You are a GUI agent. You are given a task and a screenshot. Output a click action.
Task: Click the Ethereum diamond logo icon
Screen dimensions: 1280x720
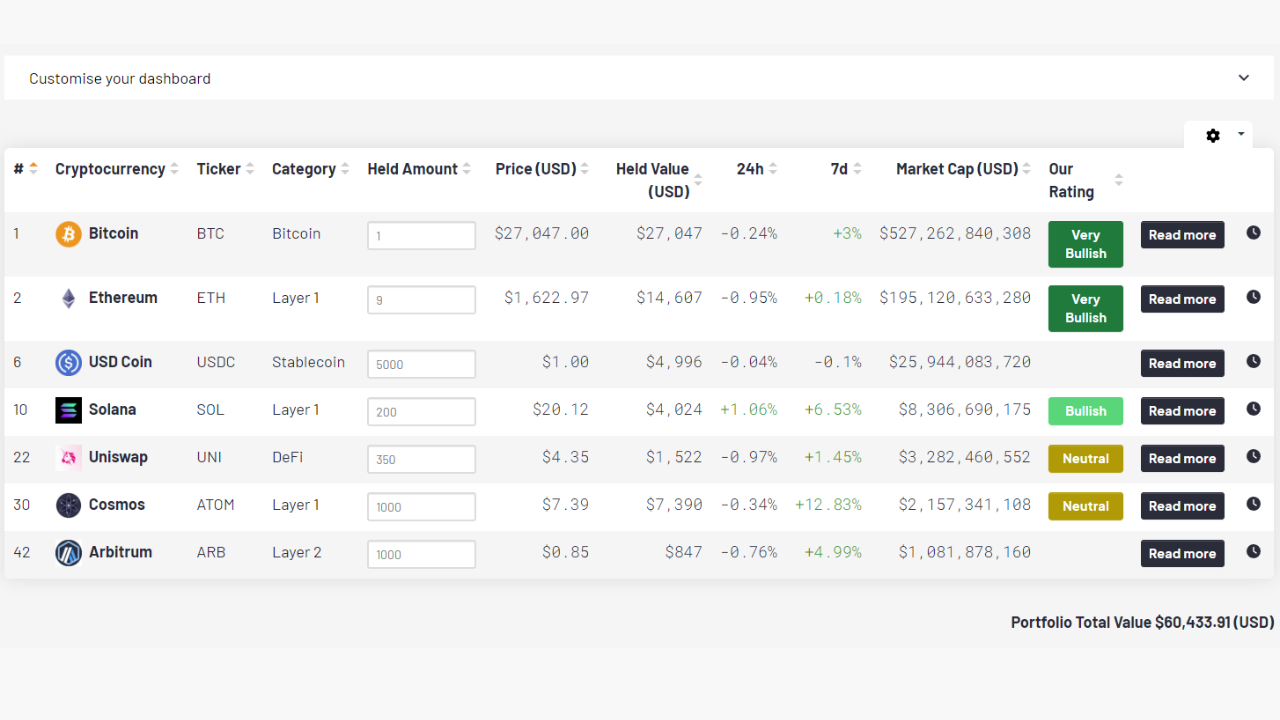tap(68, 297)
